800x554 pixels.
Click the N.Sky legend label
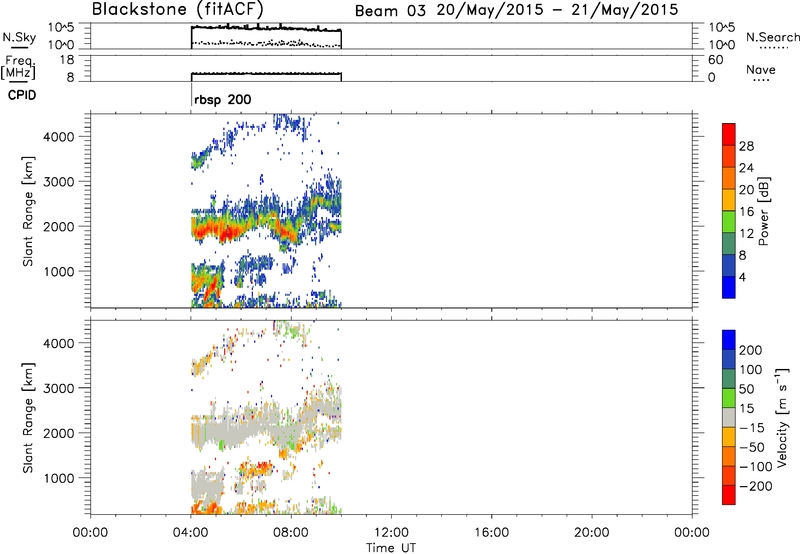[x=19, y=37]
